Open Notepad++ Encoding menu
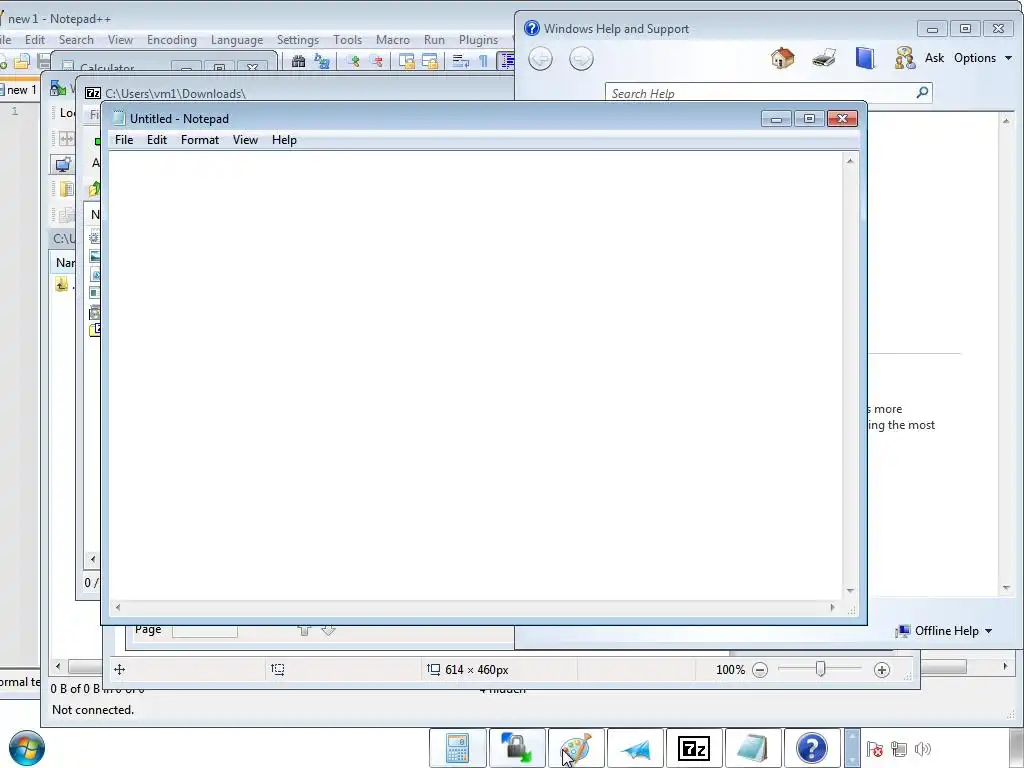Image resolution: width=1024 pixels, height=768 pixels. [172, 40]
